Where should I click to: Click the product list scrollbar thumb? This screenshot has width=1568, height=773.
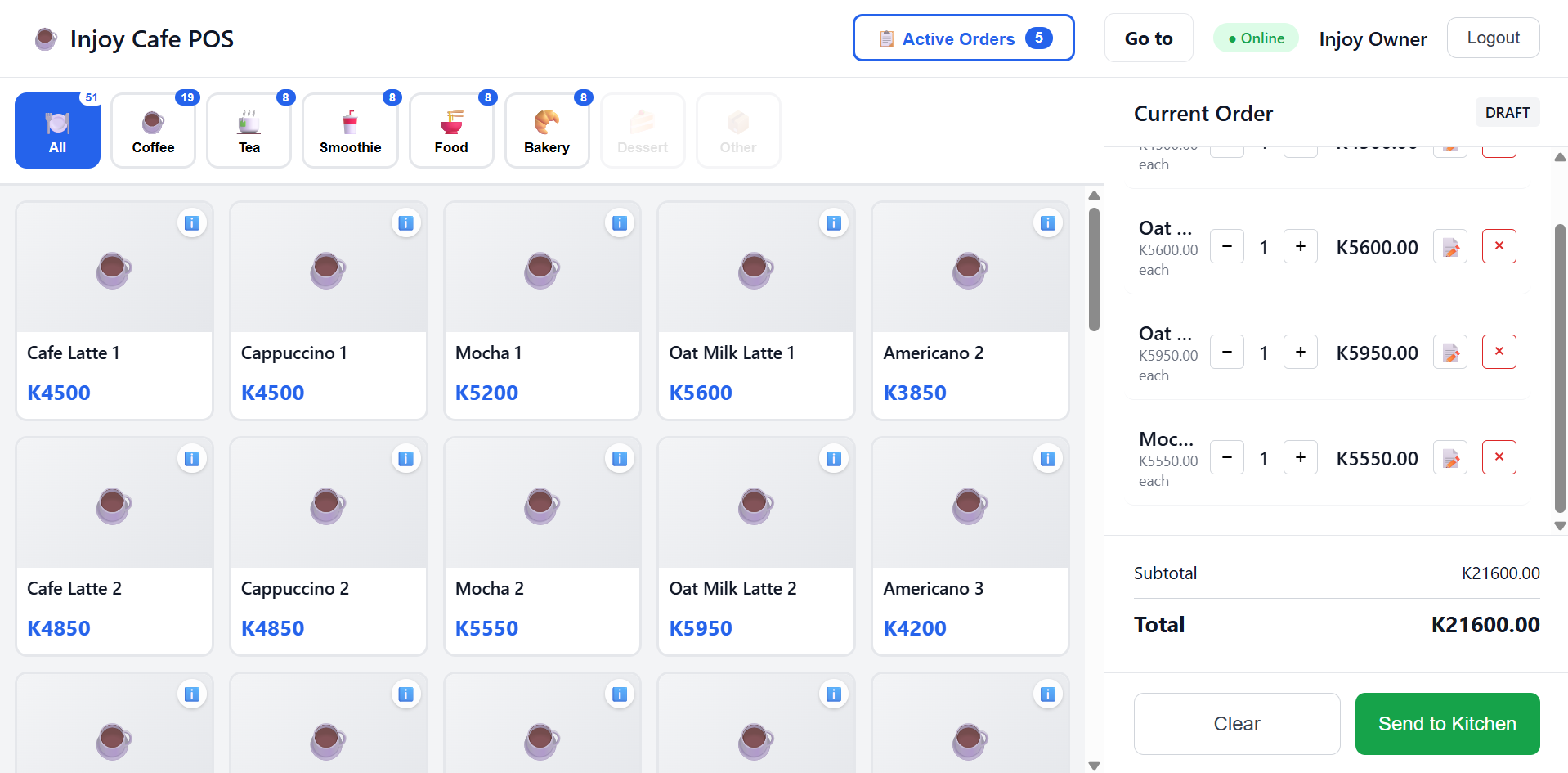pyautogui.click(x=1094, y=270)
